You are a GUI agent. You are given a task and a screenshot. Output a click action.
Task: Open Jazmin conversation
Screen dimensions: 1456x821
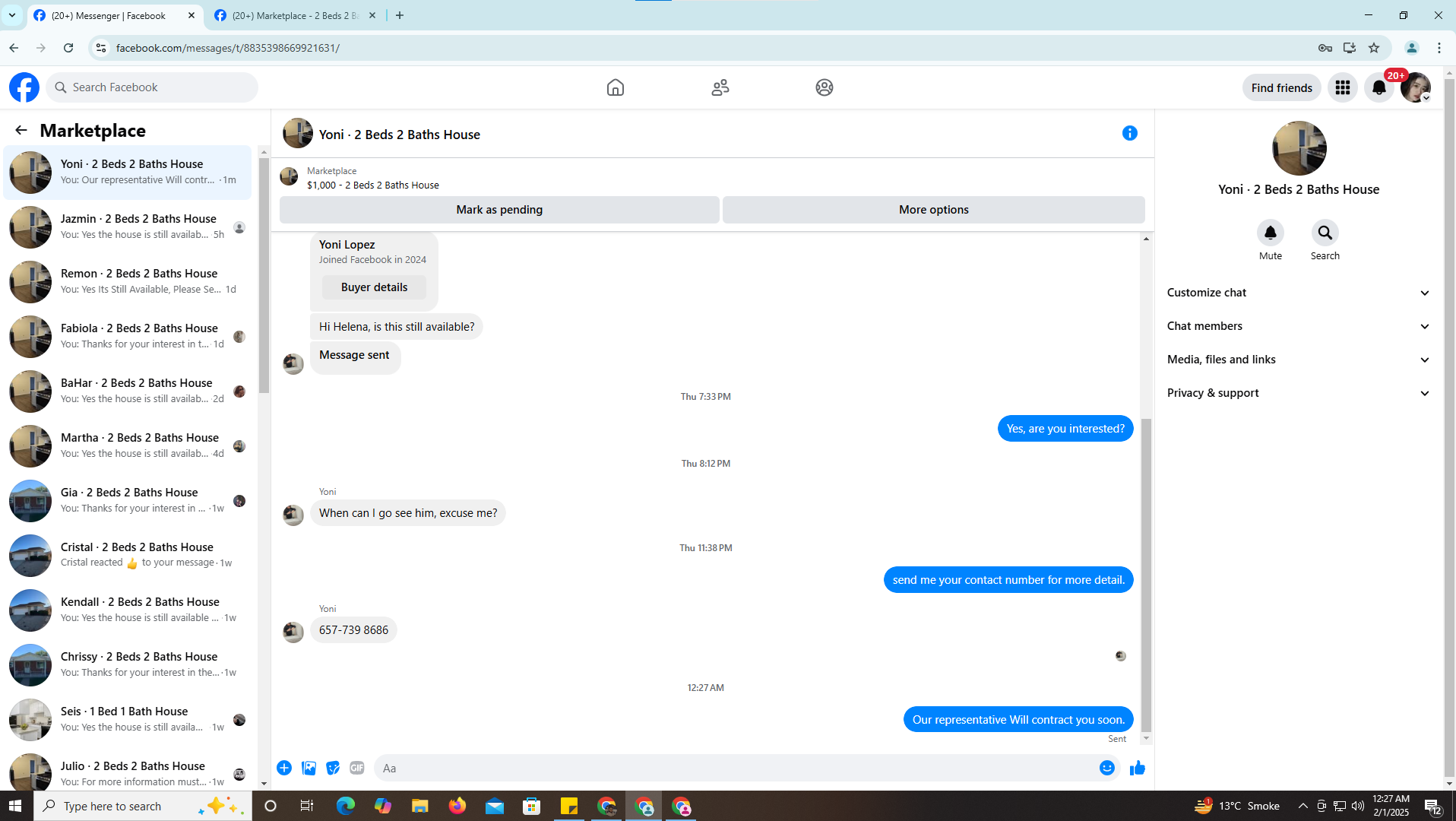point(128,227)
